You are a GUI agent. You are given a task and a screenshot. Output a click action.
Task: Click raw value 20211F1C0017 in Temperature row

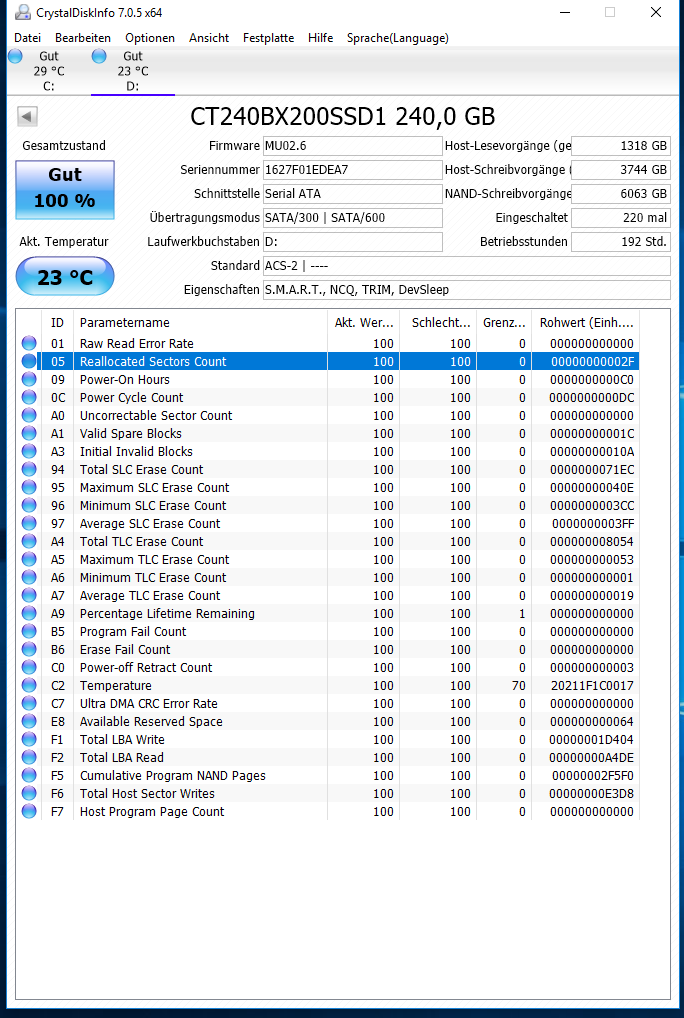click(592, 685)
